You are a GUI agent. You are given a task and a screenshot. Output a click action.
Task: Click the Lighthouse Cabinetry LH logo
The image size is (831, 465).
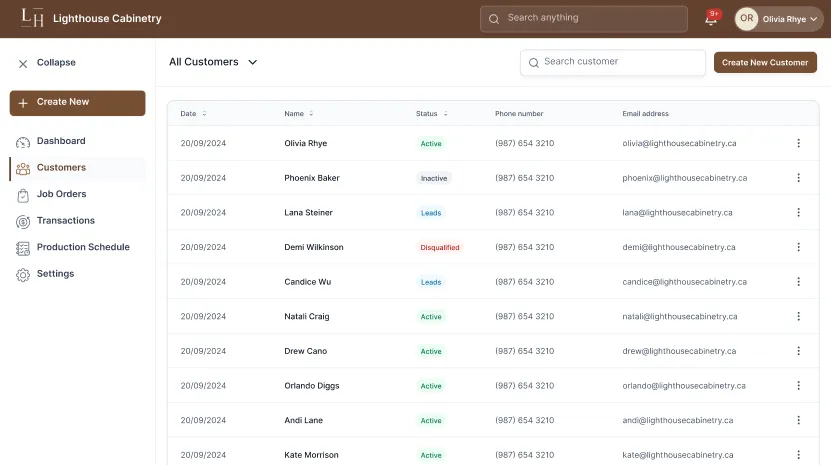32,18
